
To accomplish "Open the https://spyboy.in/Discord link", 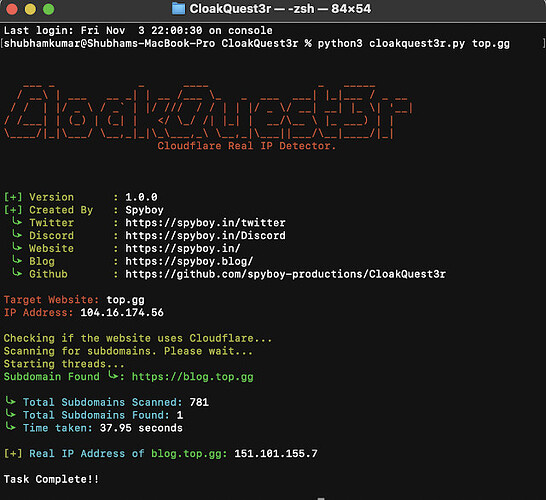I will 205,236.
